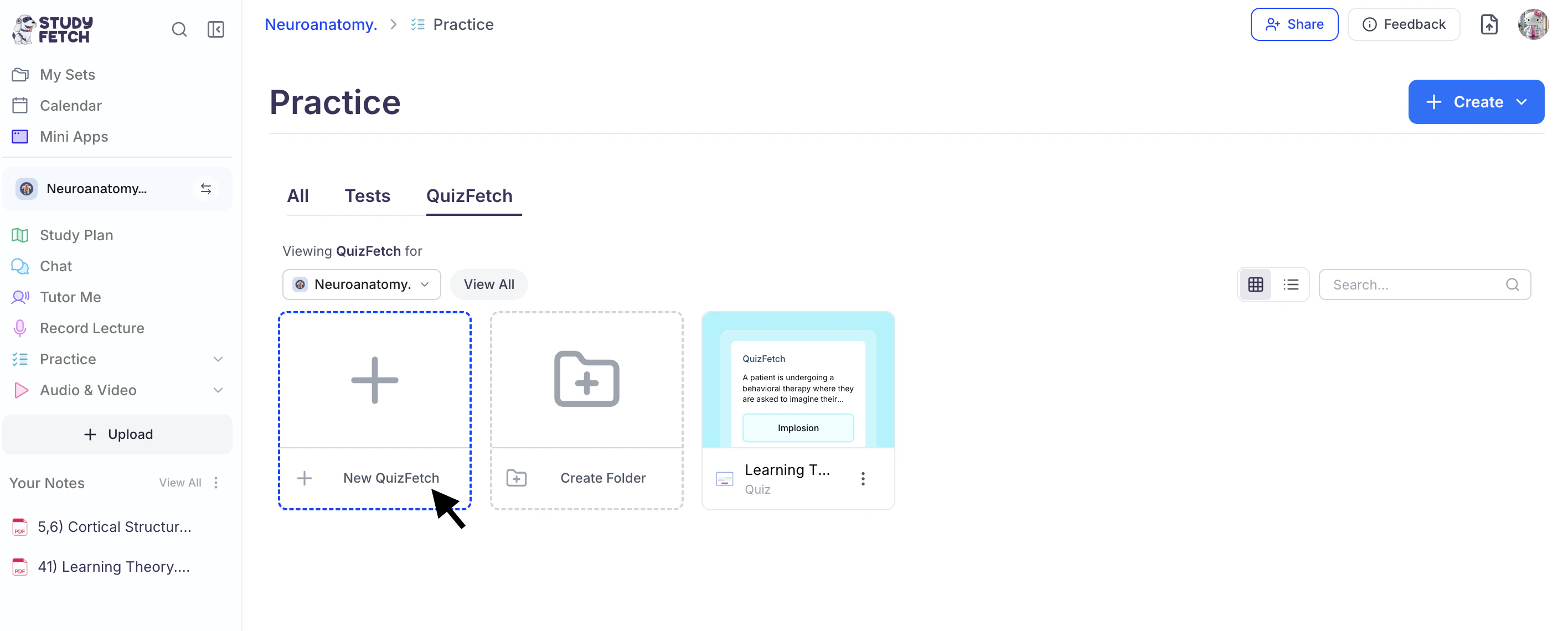Open Tutor Me

[70, 297]
